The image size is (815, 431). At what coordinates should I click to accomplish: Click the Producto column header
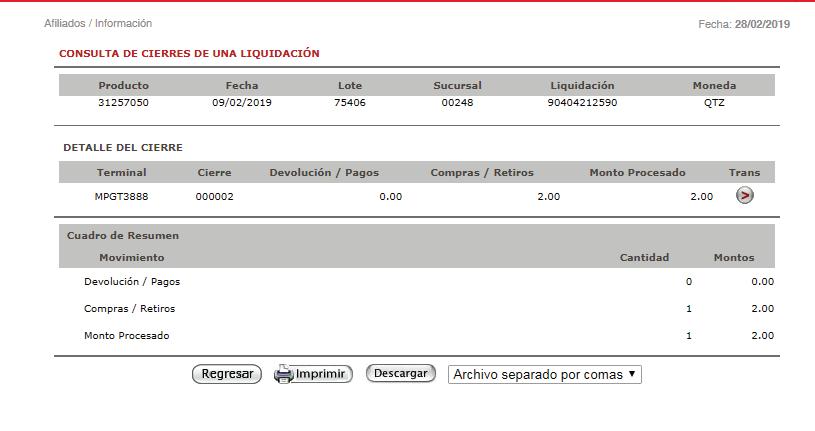[124, 85]
